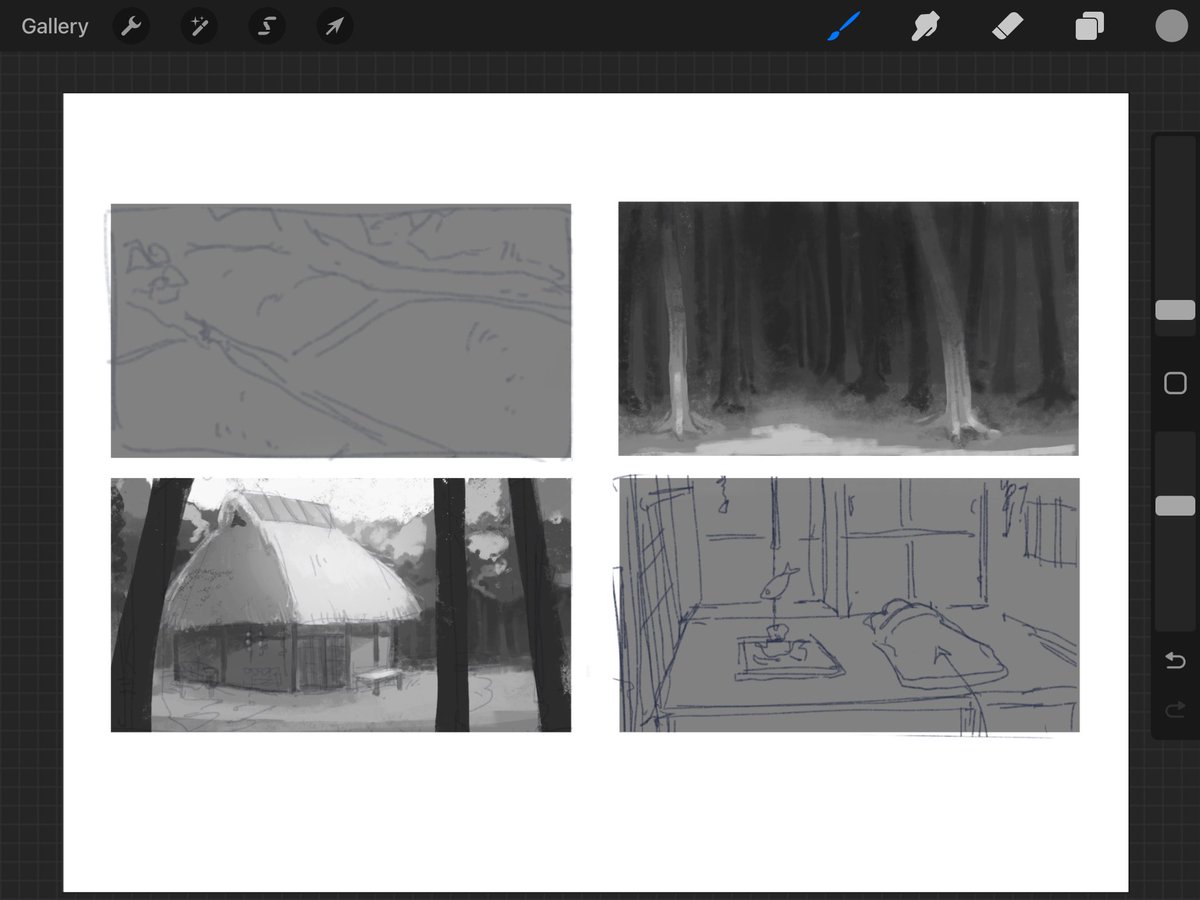Open the Layers panel
1200x900 pixels.
1089,26
